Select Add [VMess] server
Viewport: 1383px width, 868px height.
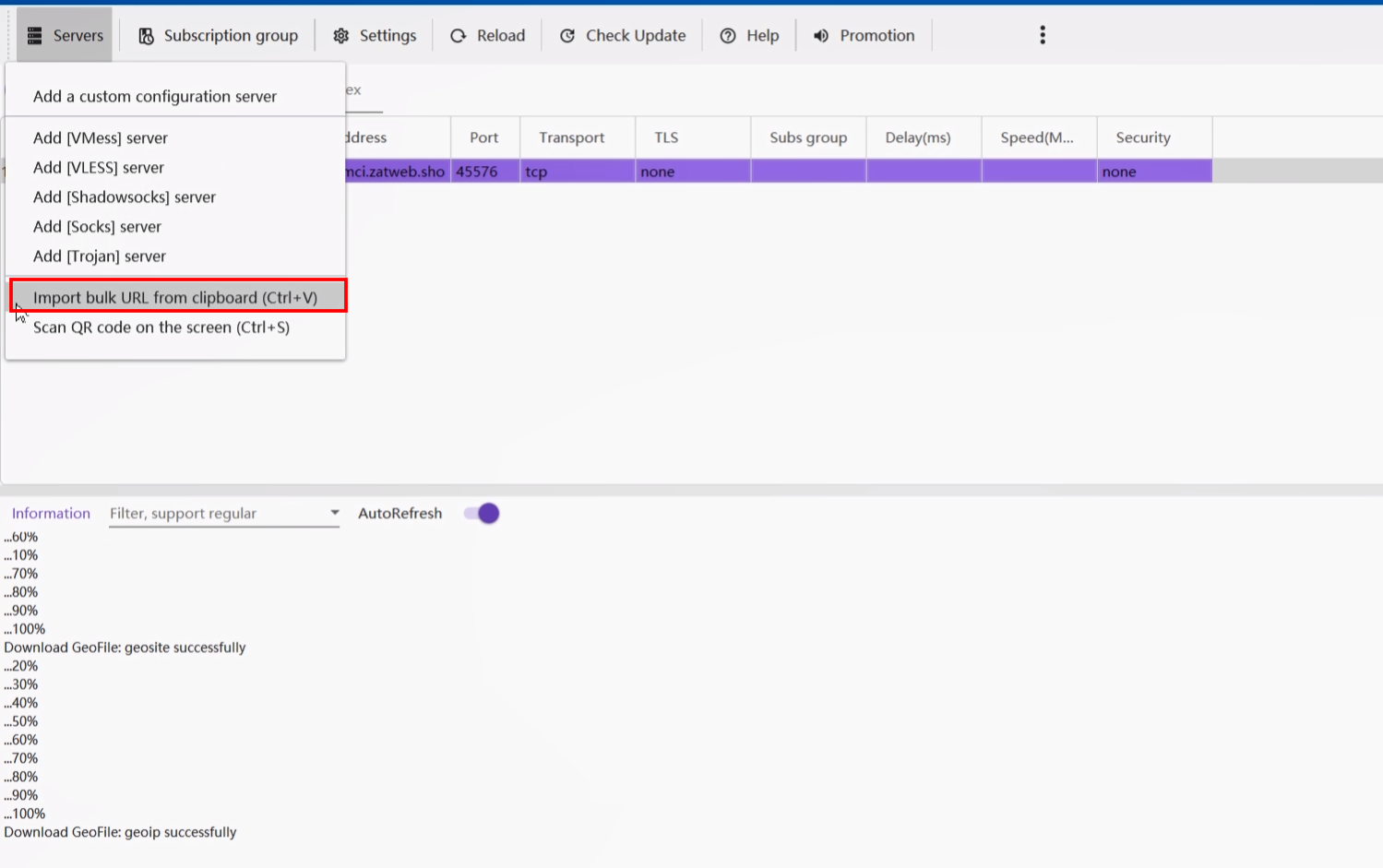click(101, 138)
